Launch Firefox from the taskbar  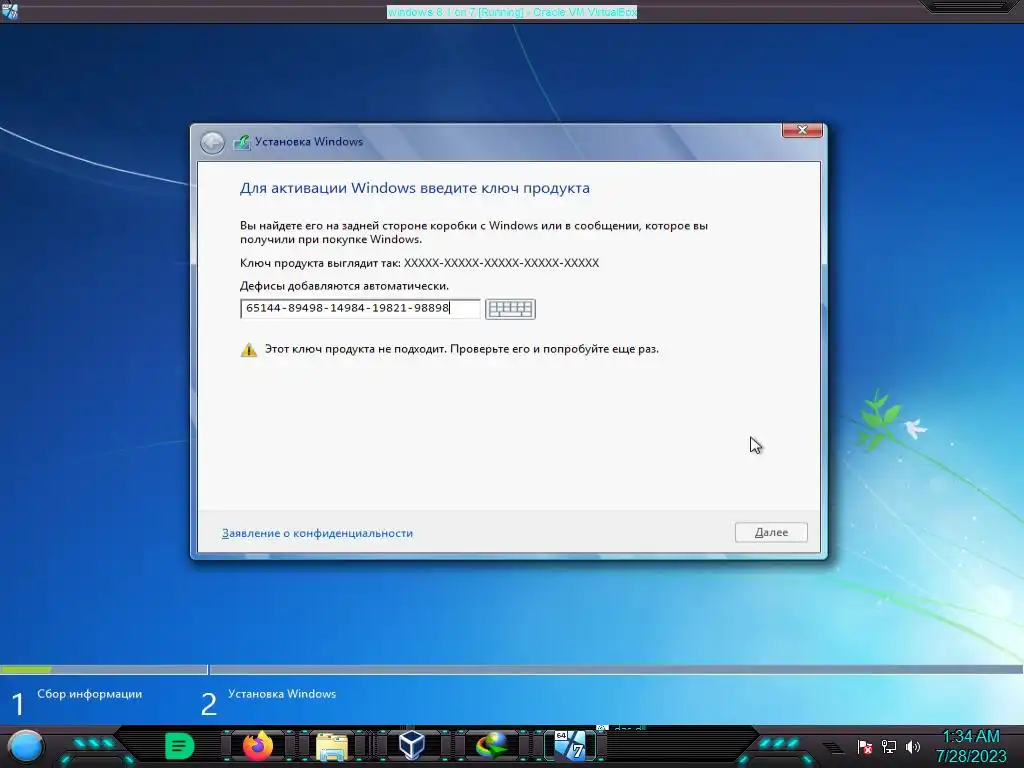coord(257,746)
